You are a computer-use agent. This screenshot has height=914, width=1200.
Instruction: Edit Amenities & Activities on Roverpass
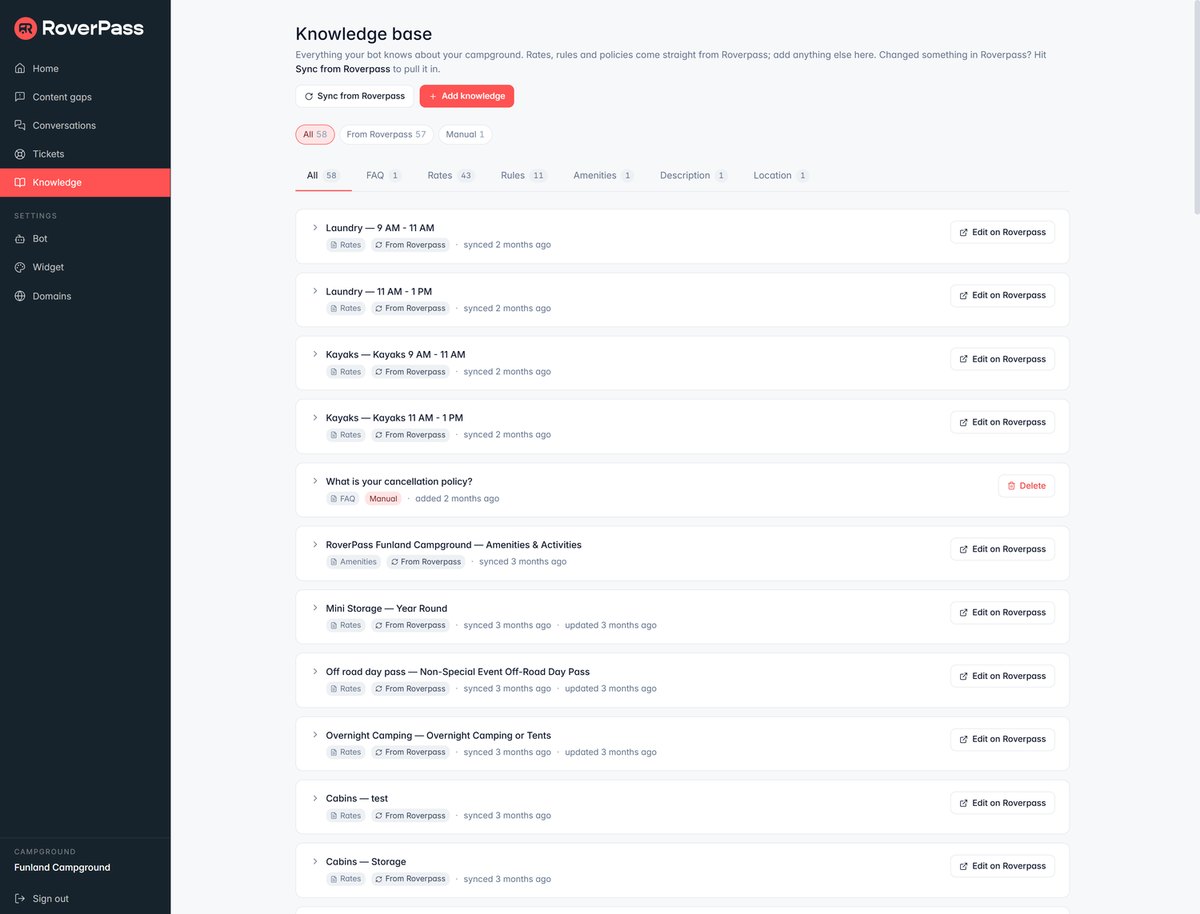[1002, 549]
